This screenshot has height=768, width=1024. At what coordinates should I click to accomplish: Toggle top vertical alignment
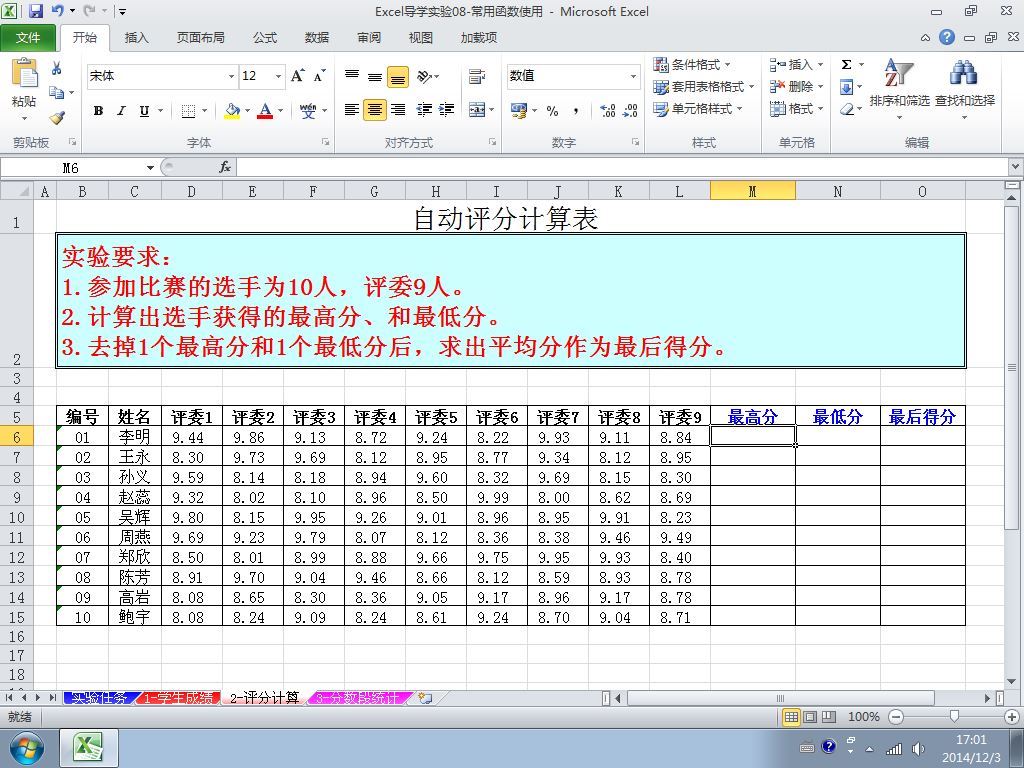pos(351,76)
